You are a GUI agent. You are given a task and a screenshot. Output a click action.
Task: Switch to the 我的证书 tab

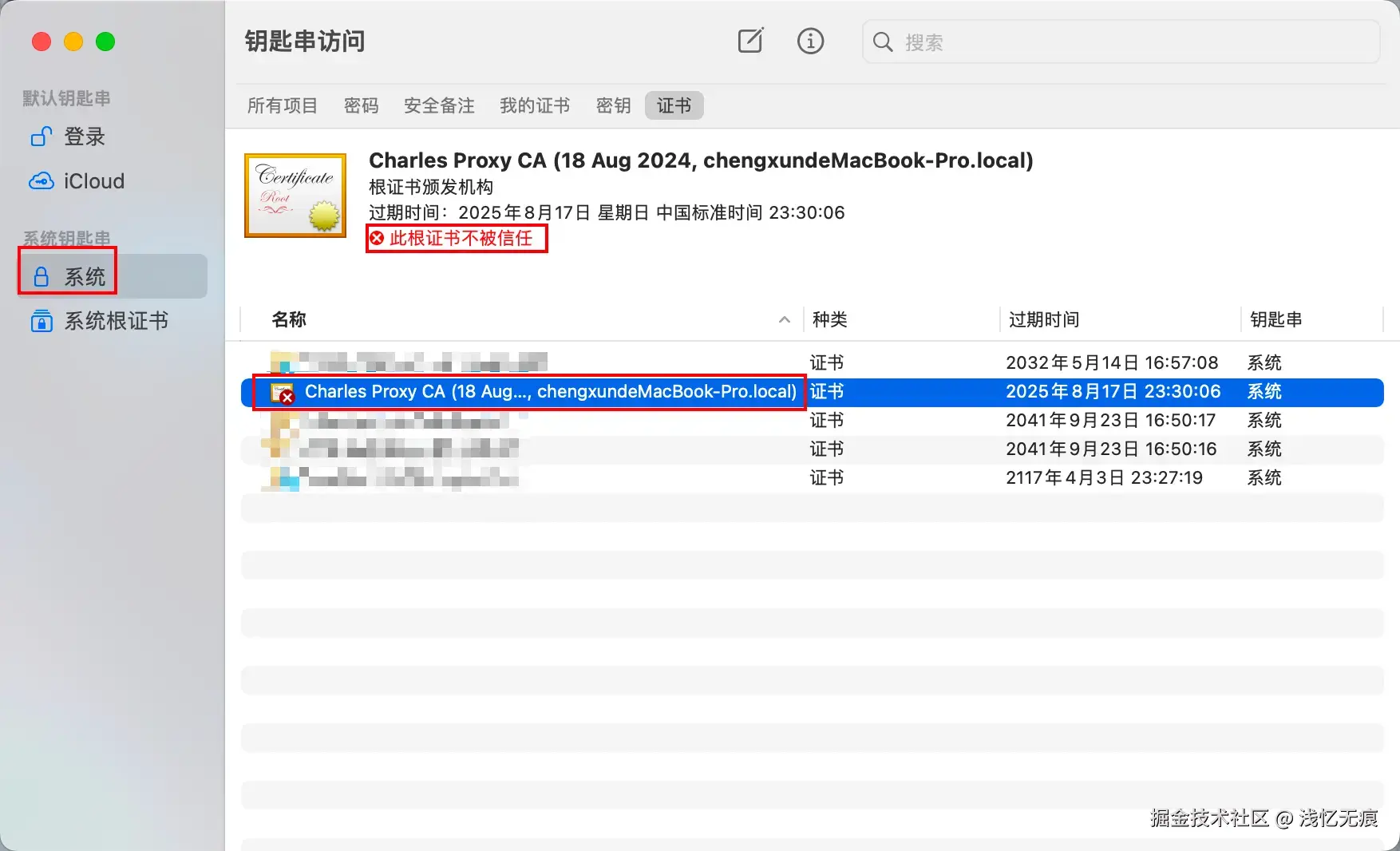click(535, 105)
